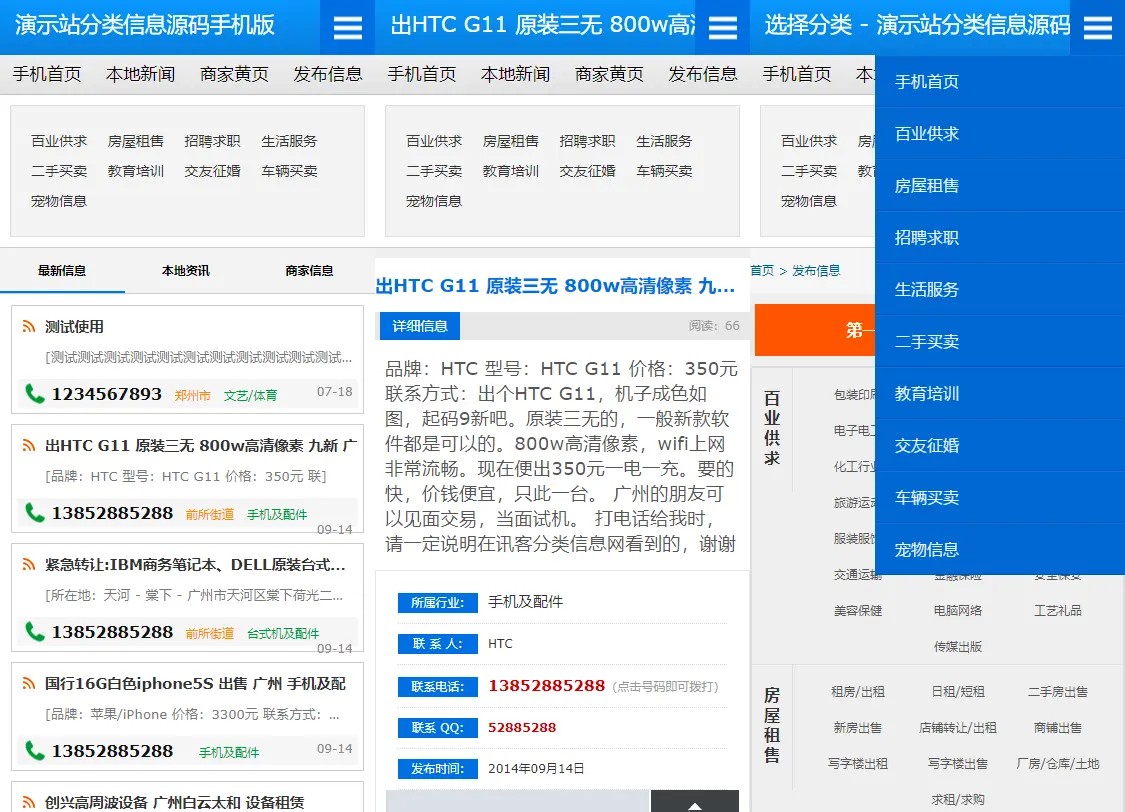Choose 工艺礼品 subcategory
Image resolution: width=1125 pixels, height=812 pixels.
(1058, 610)
